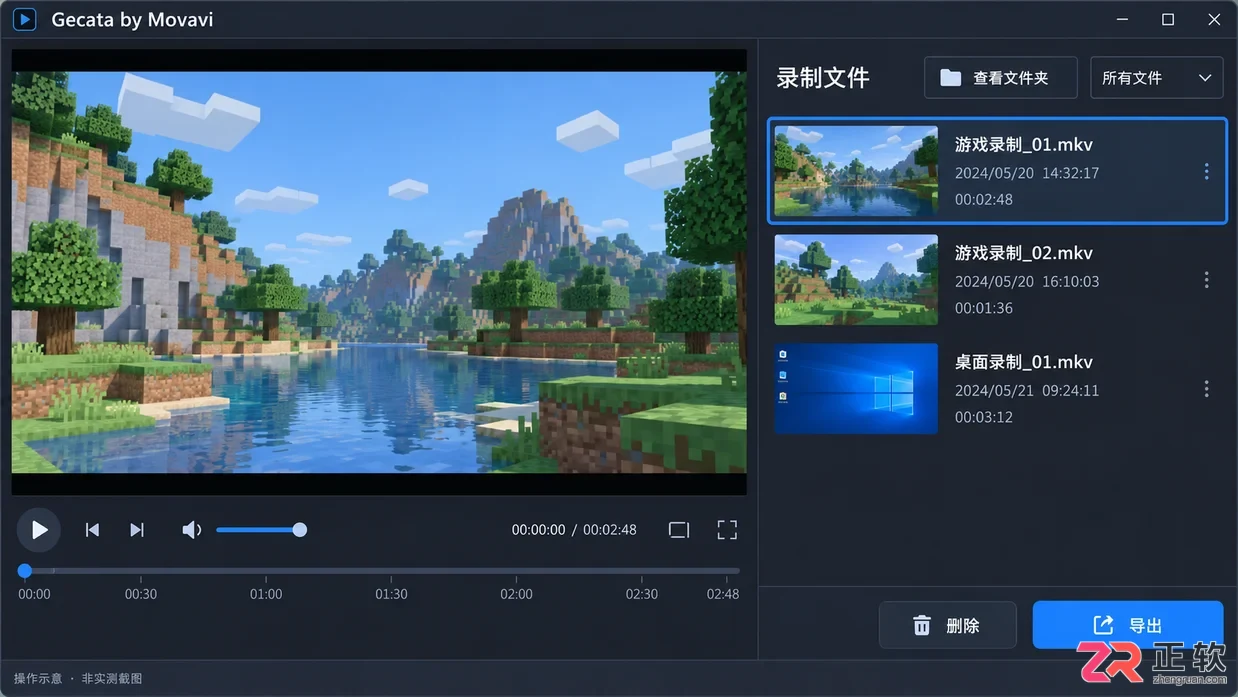Click the 00:01:36 duration text
The image size is (1238, 697).
point(983,308)
